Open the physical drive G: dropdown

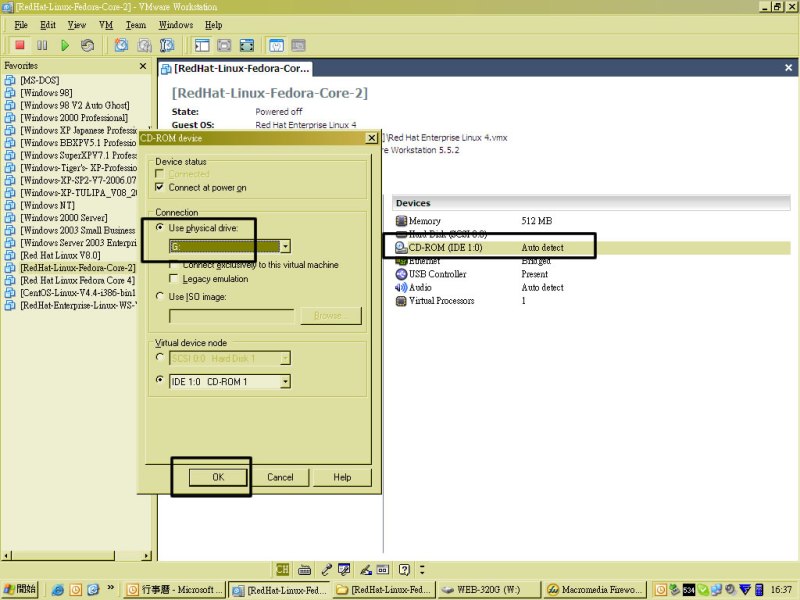pyautogui.click(x=285, y=246)
